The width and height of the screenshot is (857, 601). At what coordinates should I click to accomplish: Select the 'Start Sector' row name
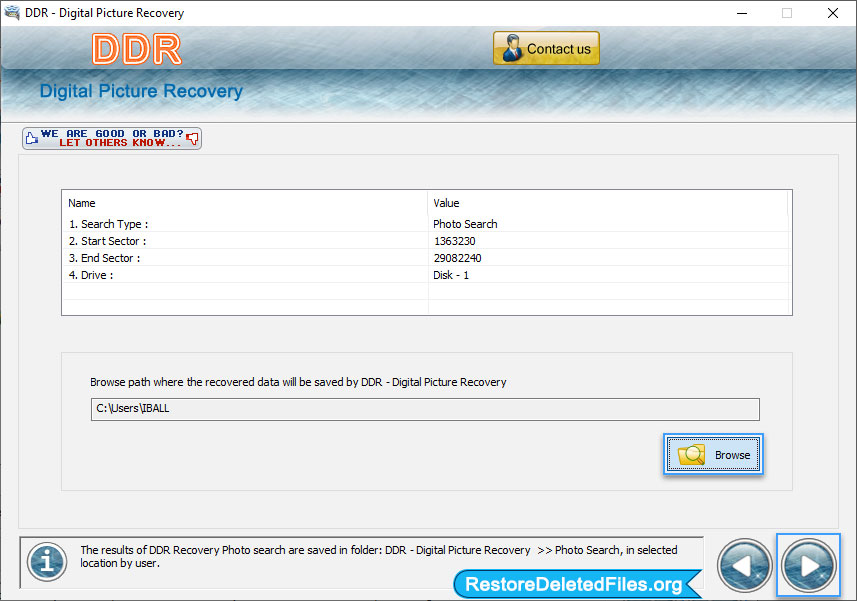point(108,241)
